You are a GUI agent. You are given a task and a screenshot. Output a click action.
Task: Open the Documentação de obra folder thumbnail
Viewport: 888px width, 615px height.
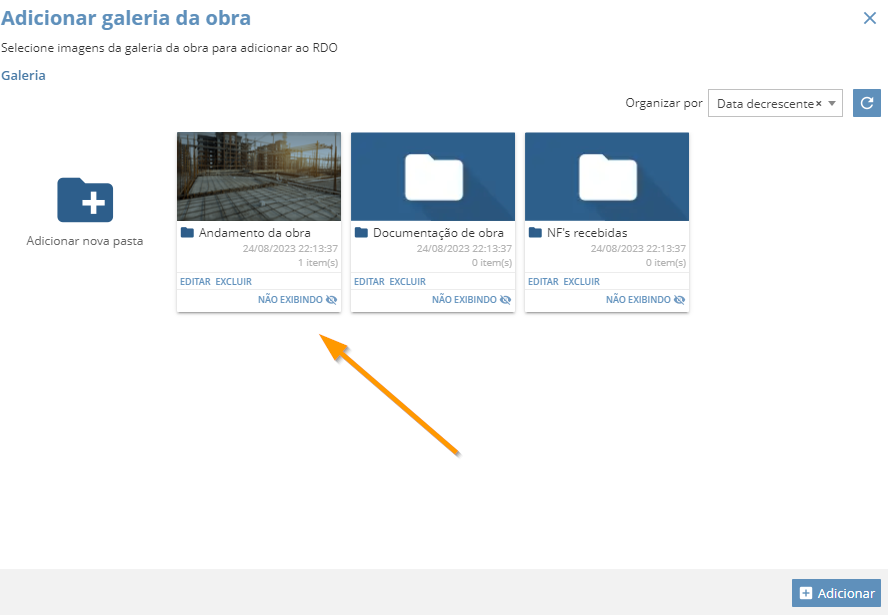pyautogui.click(x=433, y=177)
